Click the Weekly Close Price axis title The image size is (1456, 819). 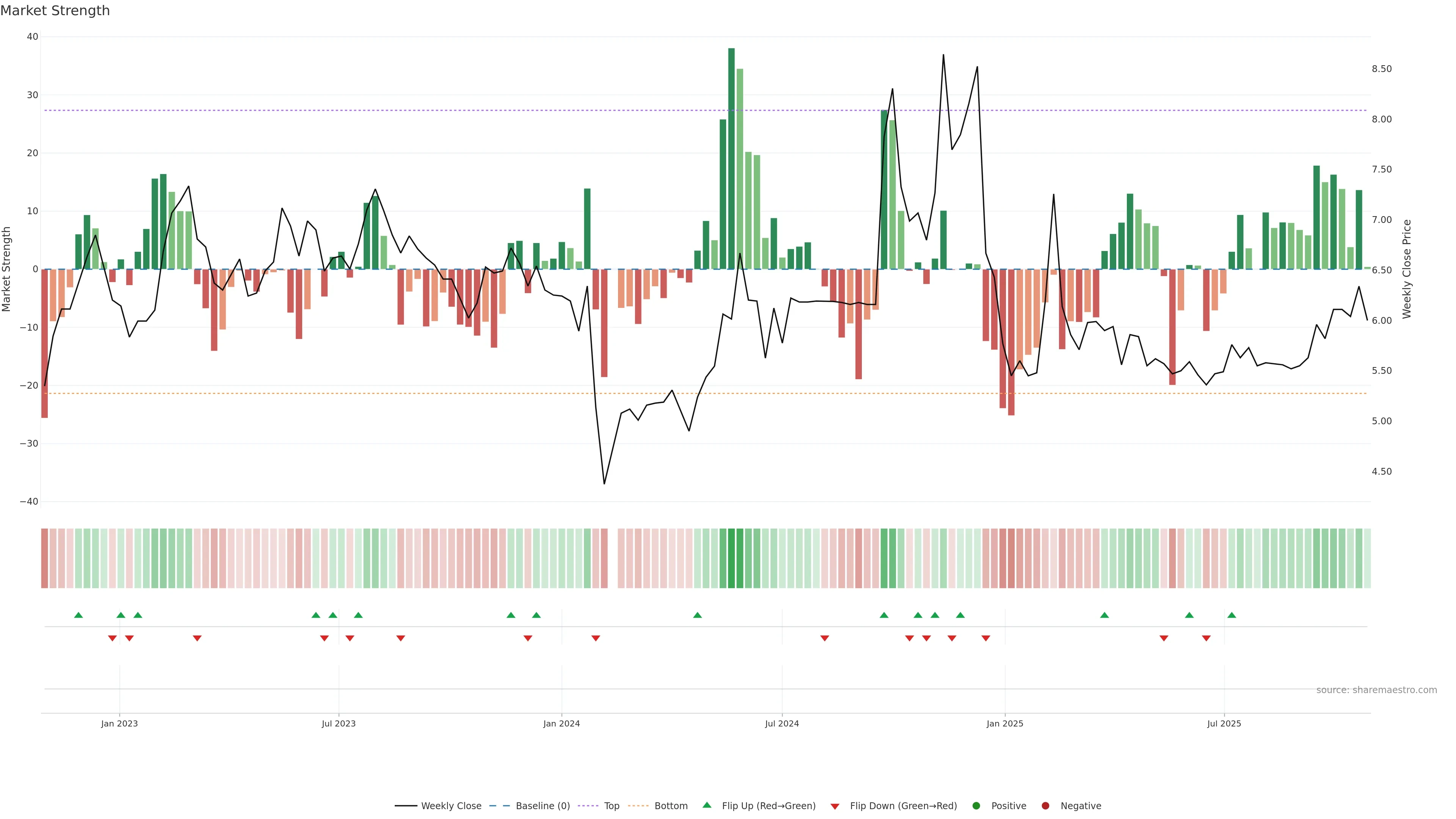(1406, 269)
